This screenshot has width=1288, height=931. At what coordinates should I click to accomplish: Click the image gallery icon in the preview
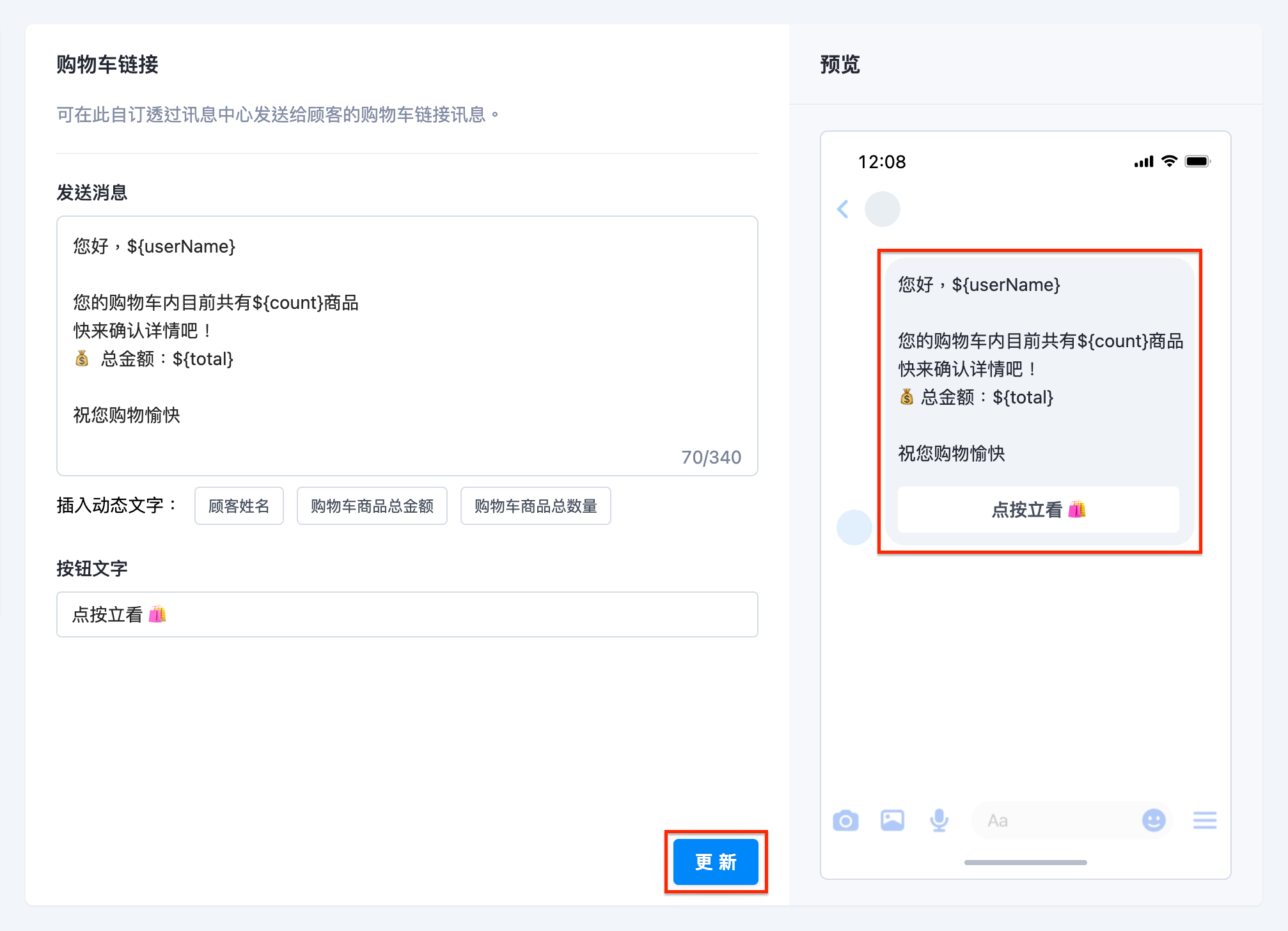click(x=892, y=820)
